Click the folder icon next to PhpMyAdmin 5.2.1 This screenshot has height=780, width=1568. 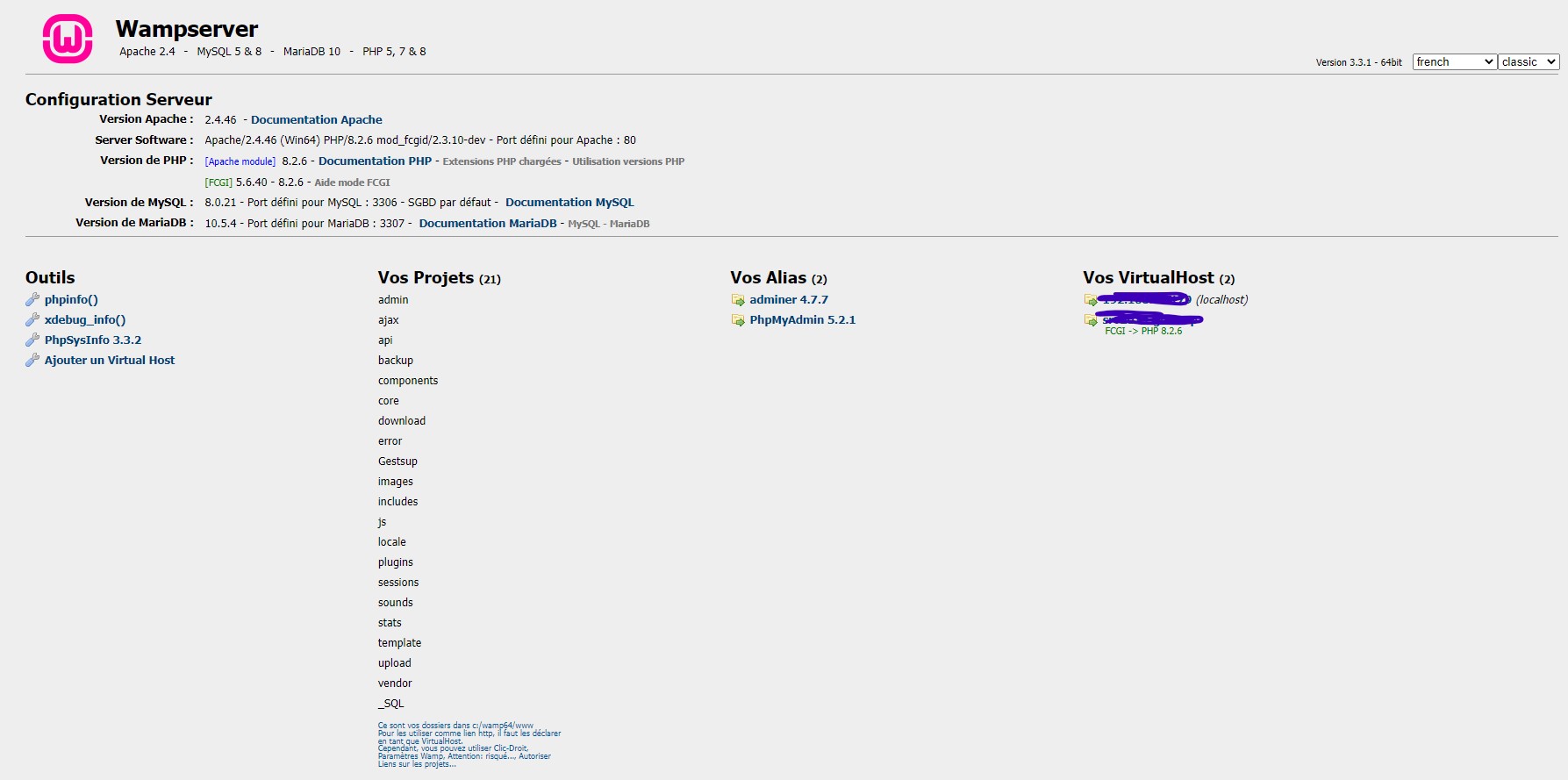click(x=738, y=320)
